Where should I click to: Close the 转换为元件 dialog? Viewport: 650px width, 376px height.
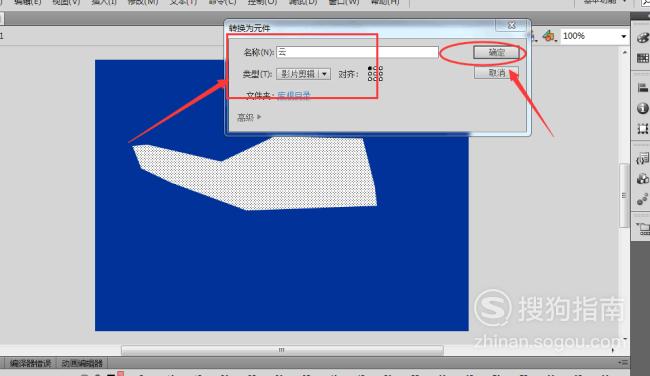point(512,25)
